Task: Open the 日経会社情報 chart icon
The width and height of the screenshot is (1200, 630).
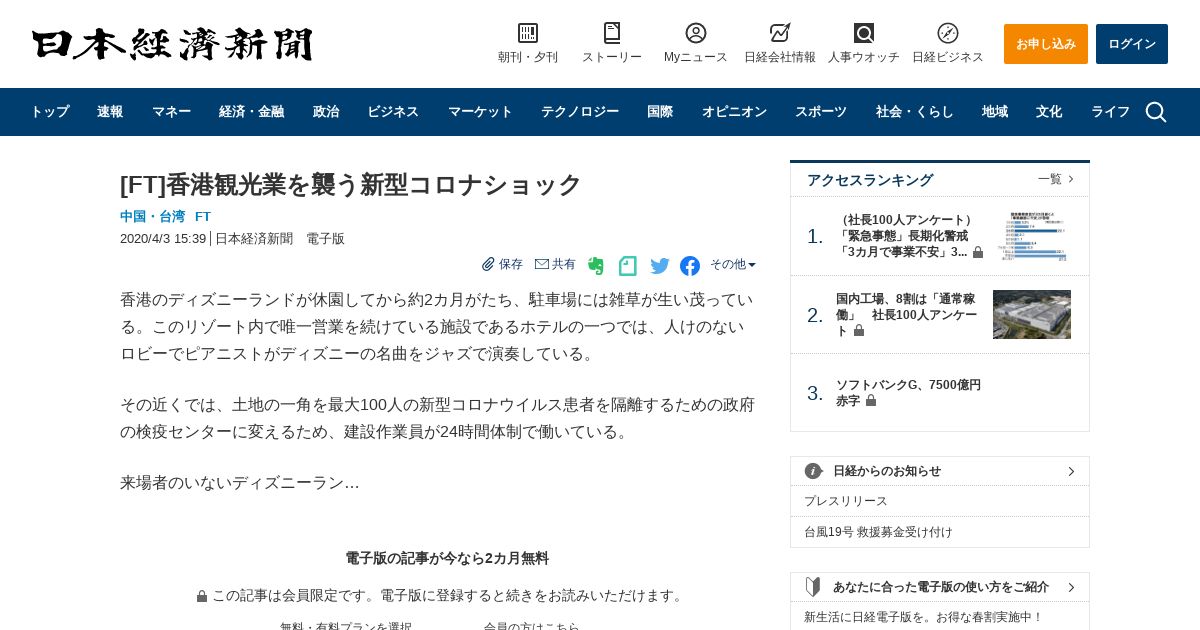Action: pos(780,33)
